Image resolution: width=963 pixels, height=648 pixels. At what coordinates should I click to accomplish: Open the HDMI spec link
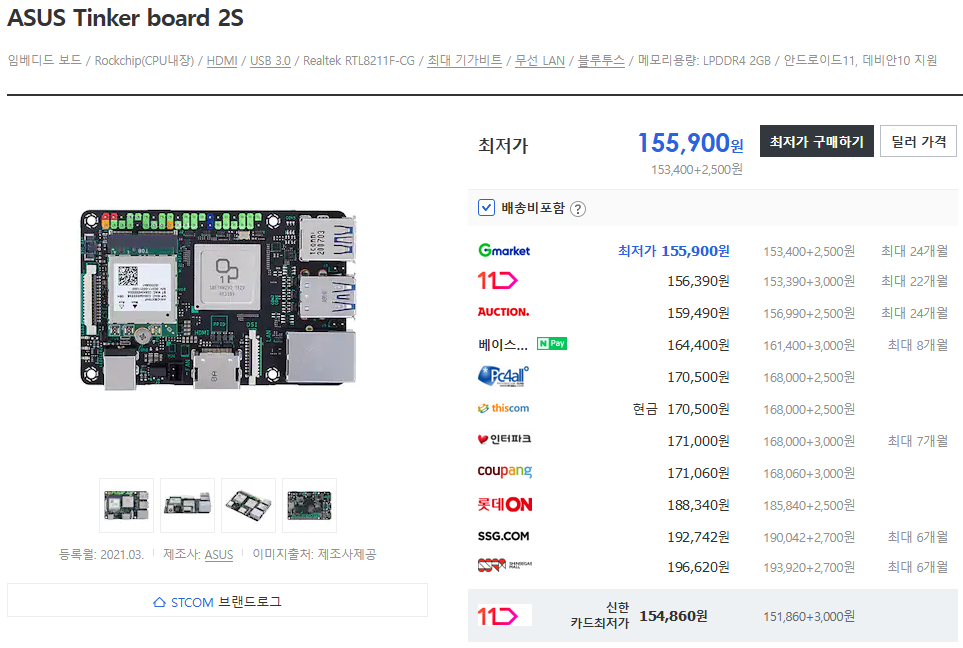click(x=222, y=61)
